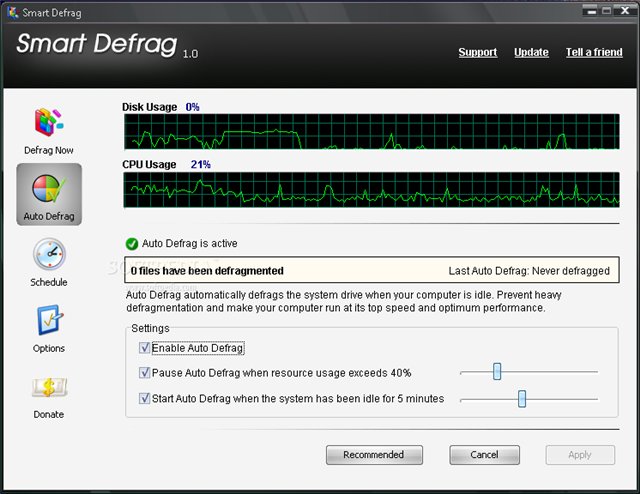Toggle Start Auto Defrag when idle checkbox
The image size is (640, 494).
point(144,398)
